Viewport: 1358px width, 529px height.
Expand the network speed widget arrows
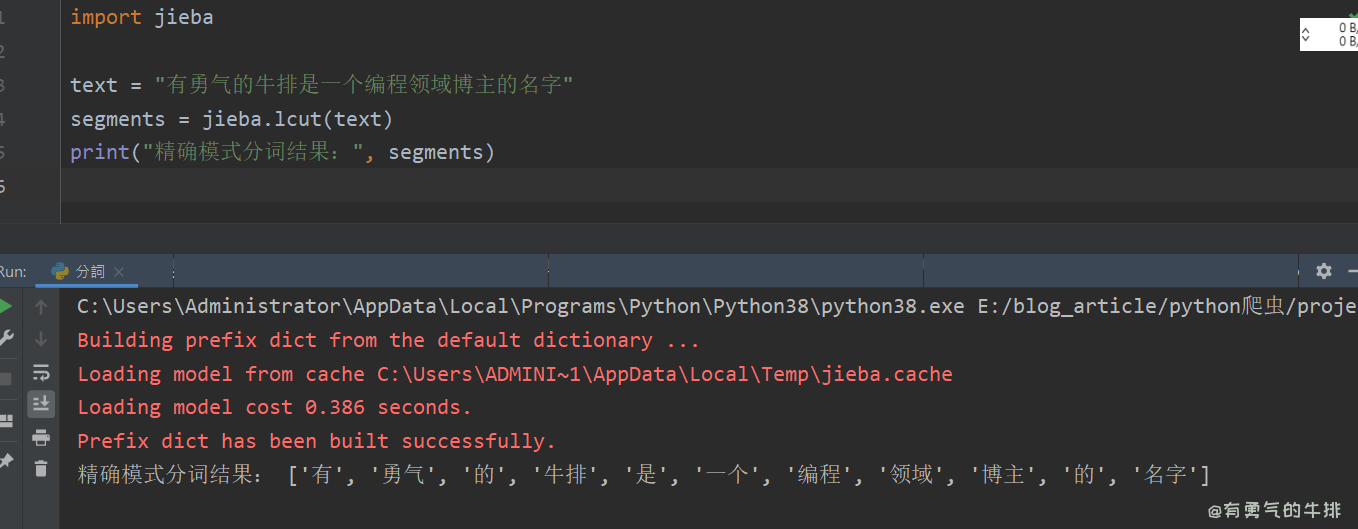tap(1305, 35)
